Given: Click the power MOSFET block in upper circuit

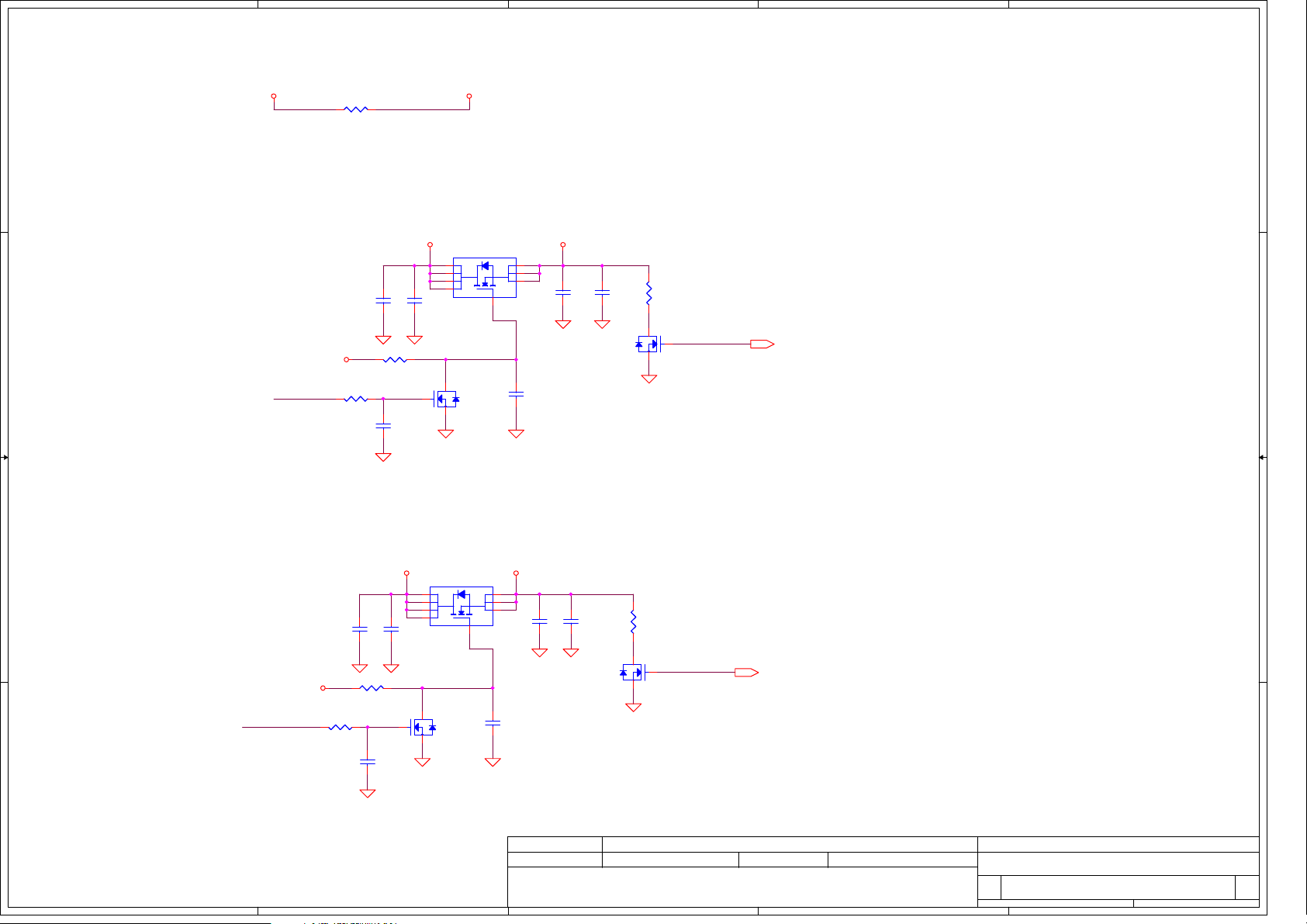Looking at the screenshot, I should [x=485, y=277].
